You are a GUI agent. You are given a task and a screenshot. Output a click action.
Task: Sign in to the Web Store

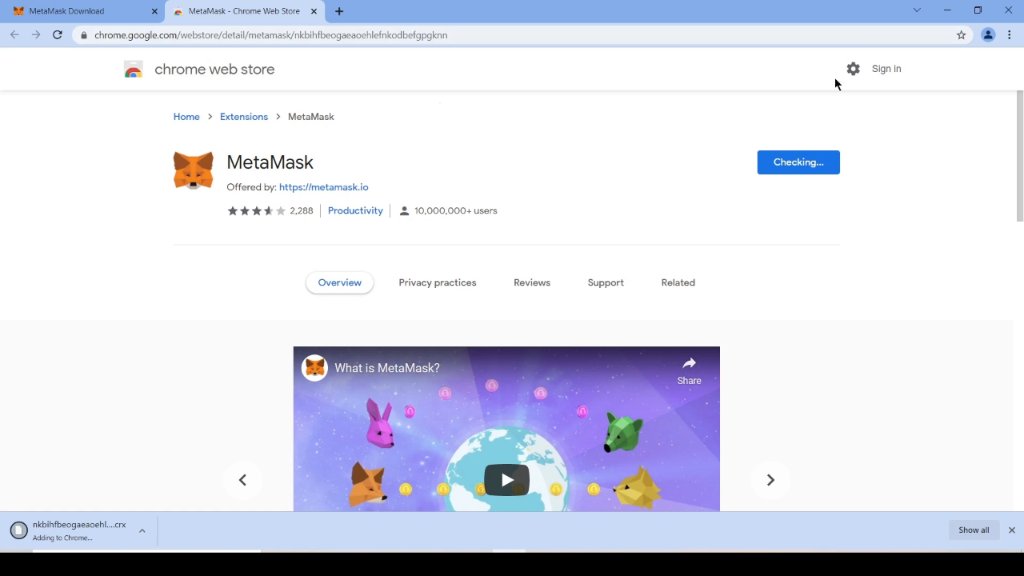(x=886, y=69)
